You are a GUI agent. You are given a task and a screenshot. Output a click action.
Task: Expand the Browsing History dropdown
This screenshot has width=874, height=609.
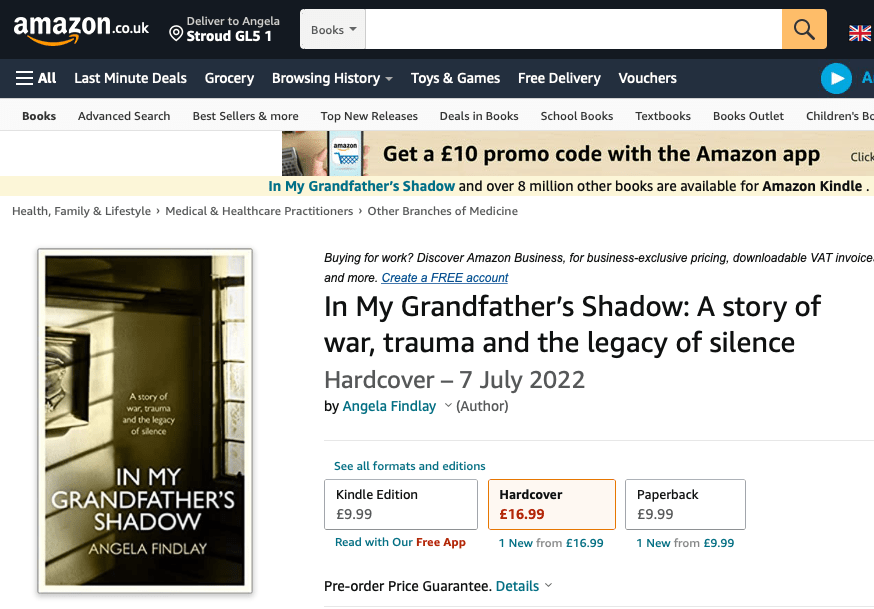point(332,78)
